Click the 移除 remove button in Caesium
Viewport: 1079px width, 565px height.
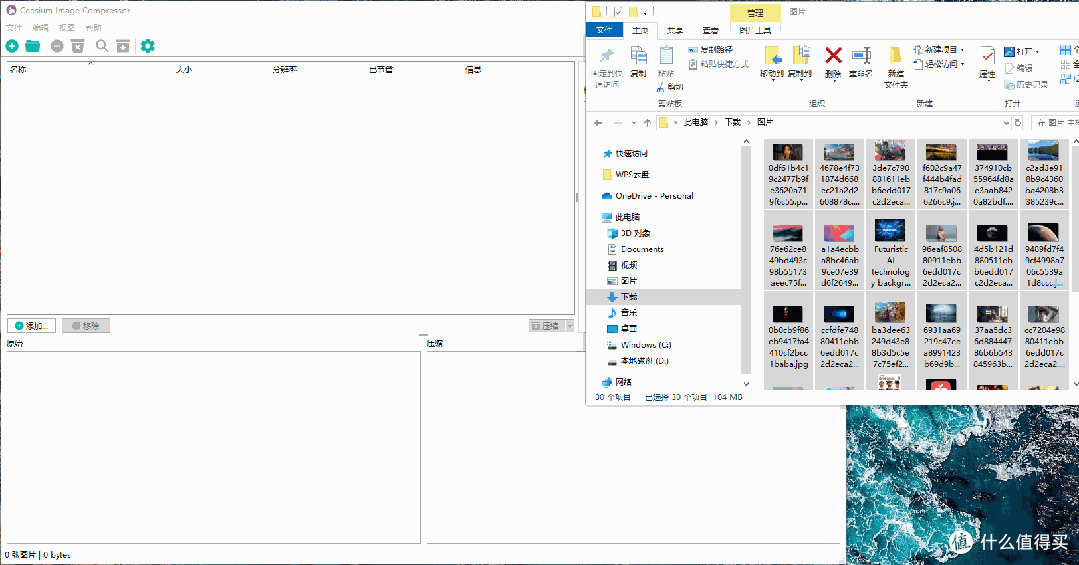[x=85, y=326]
